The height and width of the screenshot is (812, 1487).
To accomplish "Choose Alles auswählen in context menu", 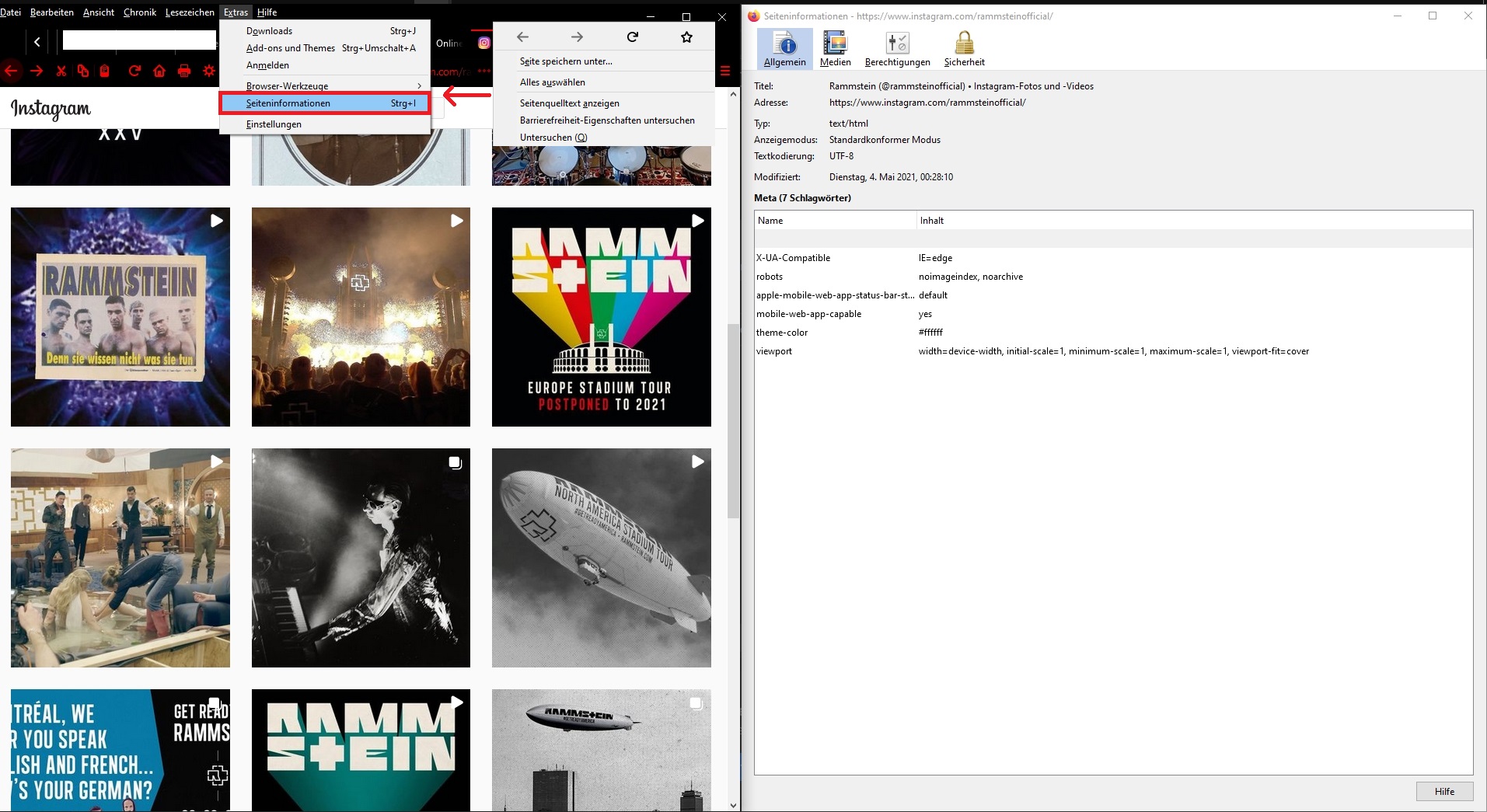I will click(604, 82).
